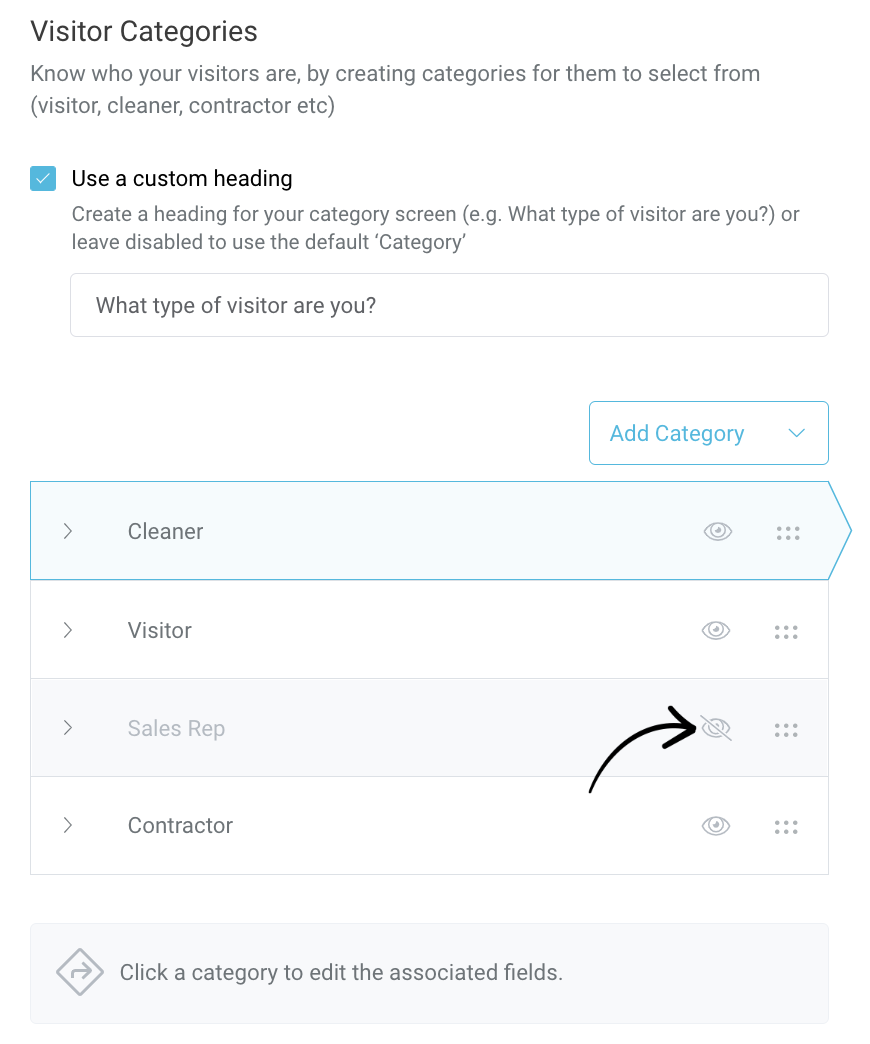The height and width of the screenshot is (1044, 870).
Task: Toggle visibility eye icon for Cleaner
Action: [718, 531]
